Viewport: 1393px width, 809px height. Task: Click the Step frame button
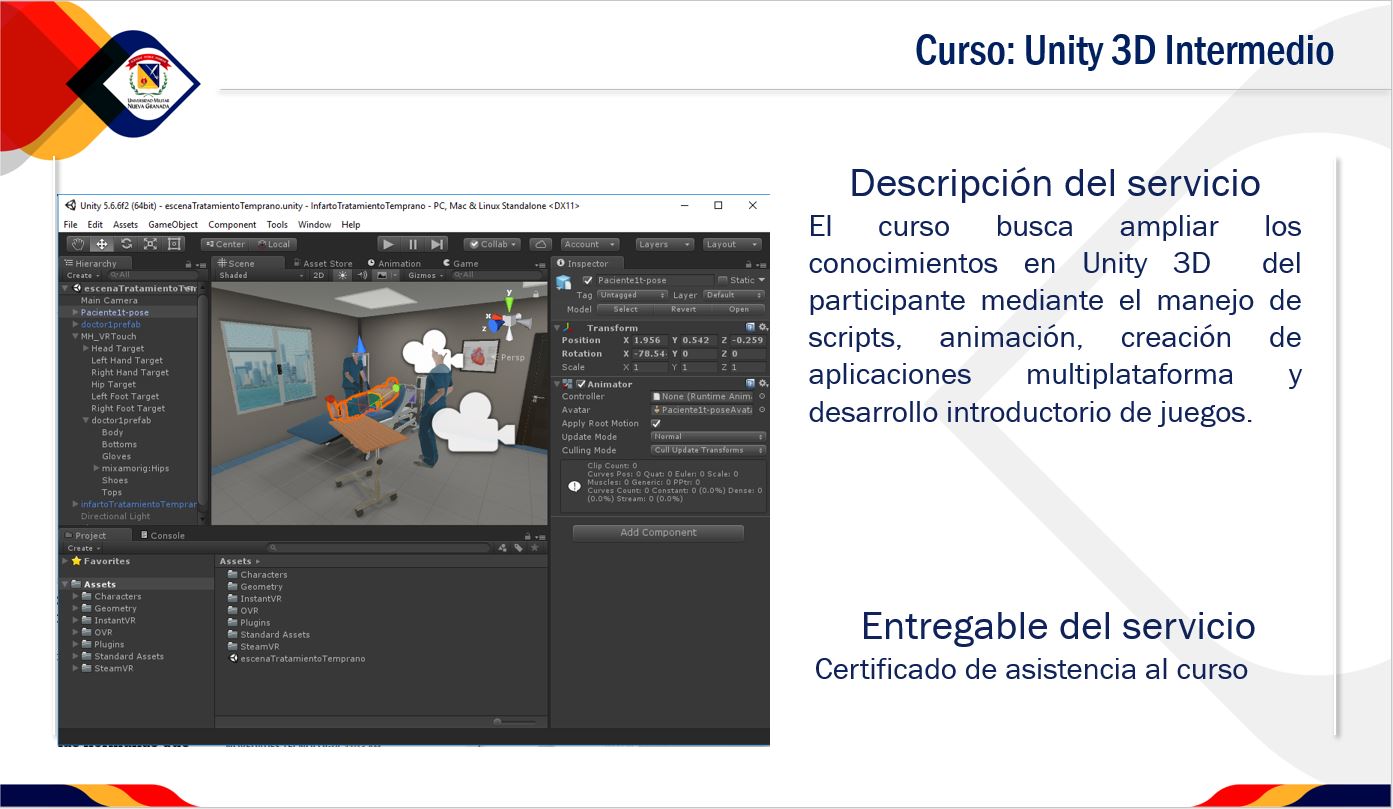click(x=437, y=244)
